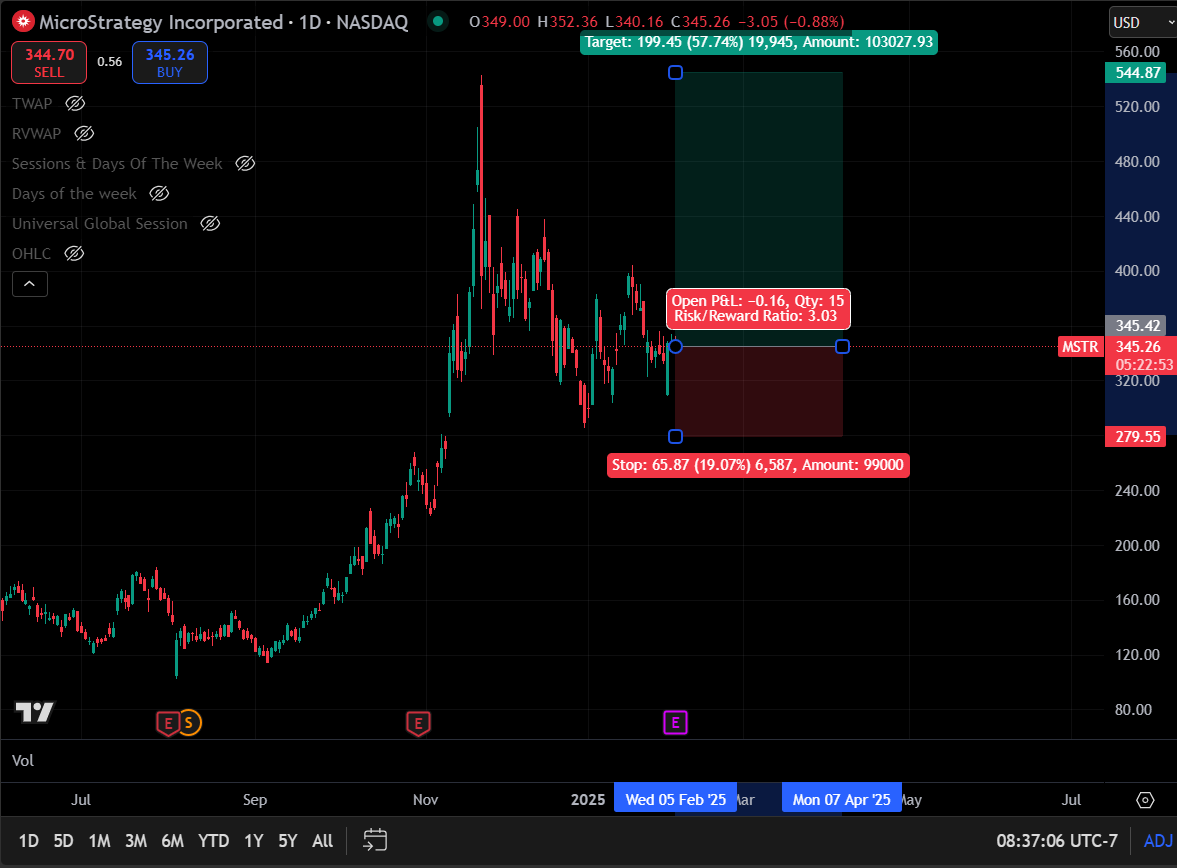1177x868 pixels.
Task: Open the 08:37:06 UTC-7 timezone menu
Action: pos(1056,841)
